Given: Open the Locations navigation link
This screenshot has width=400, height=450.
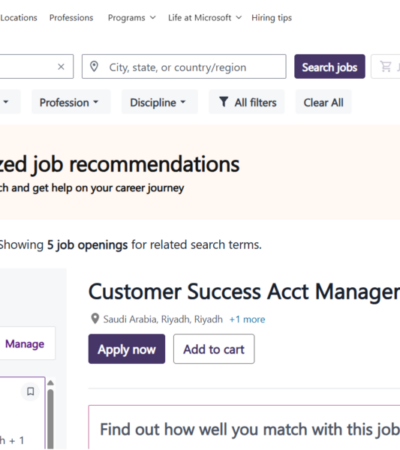Looking at the screenshot, I should [x=19, y=18].
